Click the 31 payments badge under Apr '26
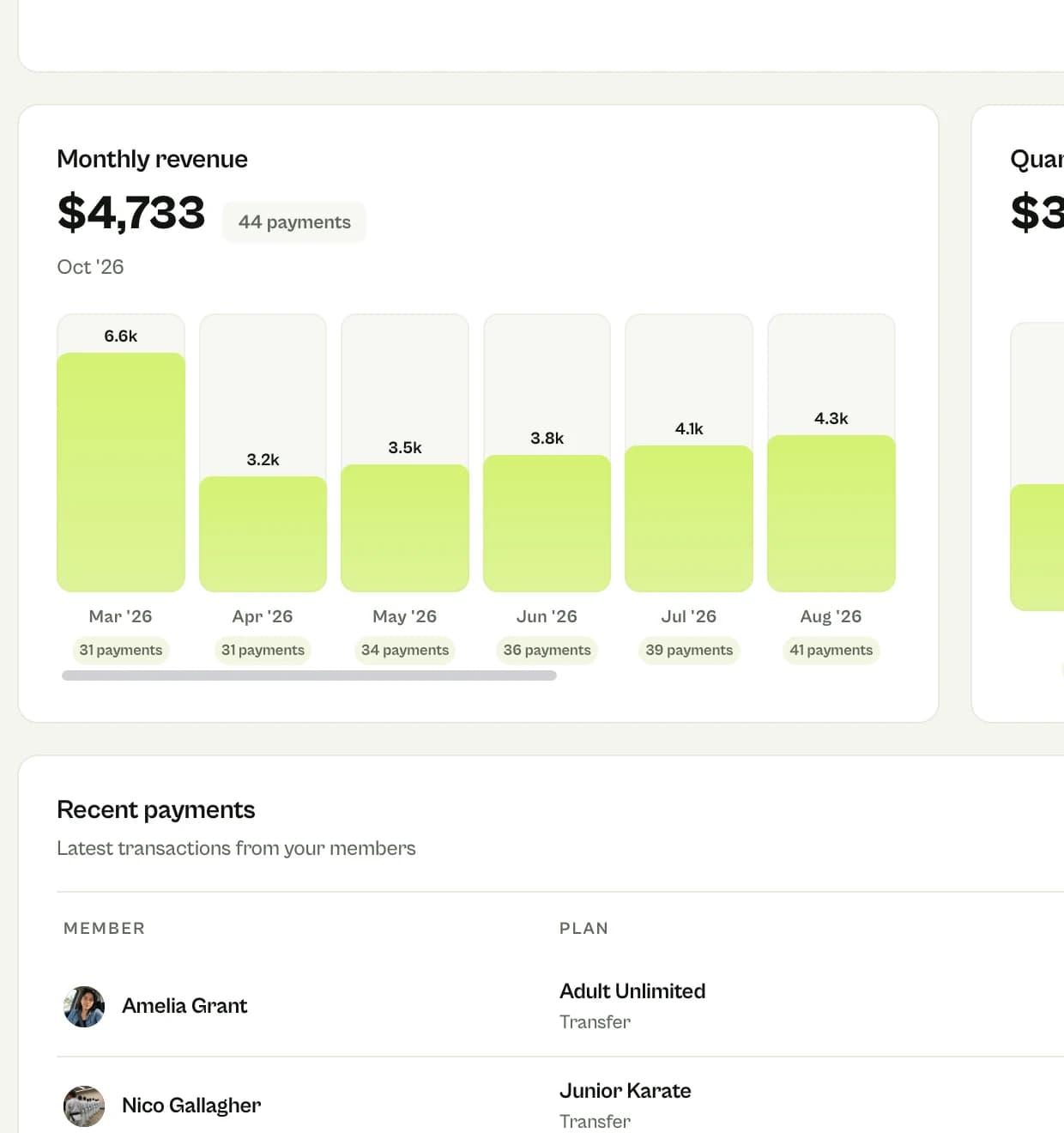This screenshot has width=1064, height=1133. (x=263, y=650)
